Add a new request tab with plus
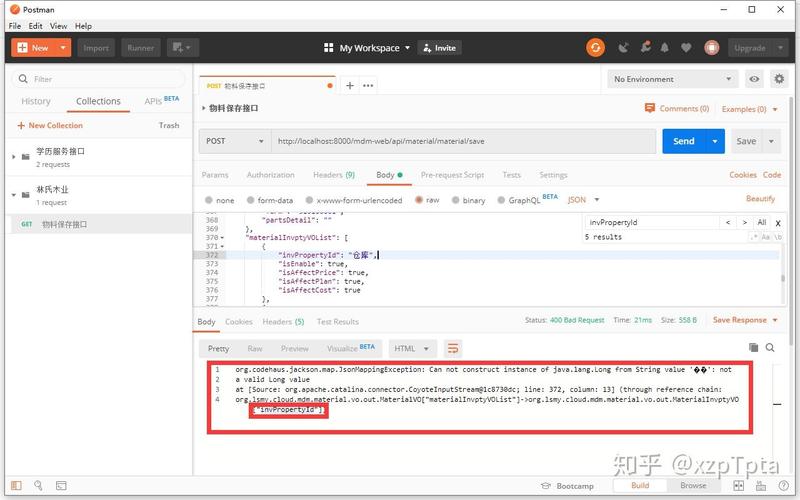This screenshot has width=800, height=500. [349, 86]
